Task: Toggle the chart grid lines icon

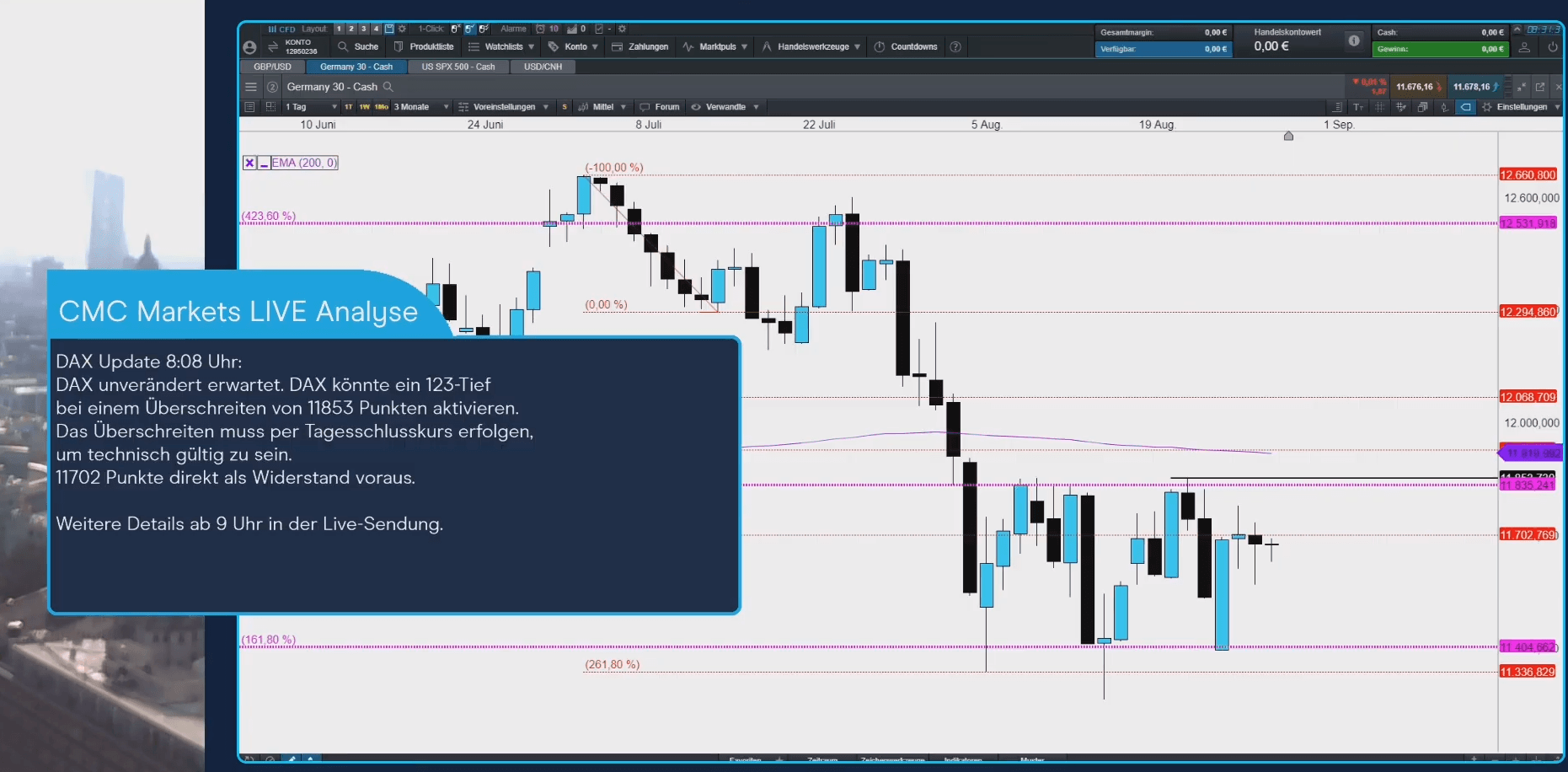Action: [x=1379, y=107]
